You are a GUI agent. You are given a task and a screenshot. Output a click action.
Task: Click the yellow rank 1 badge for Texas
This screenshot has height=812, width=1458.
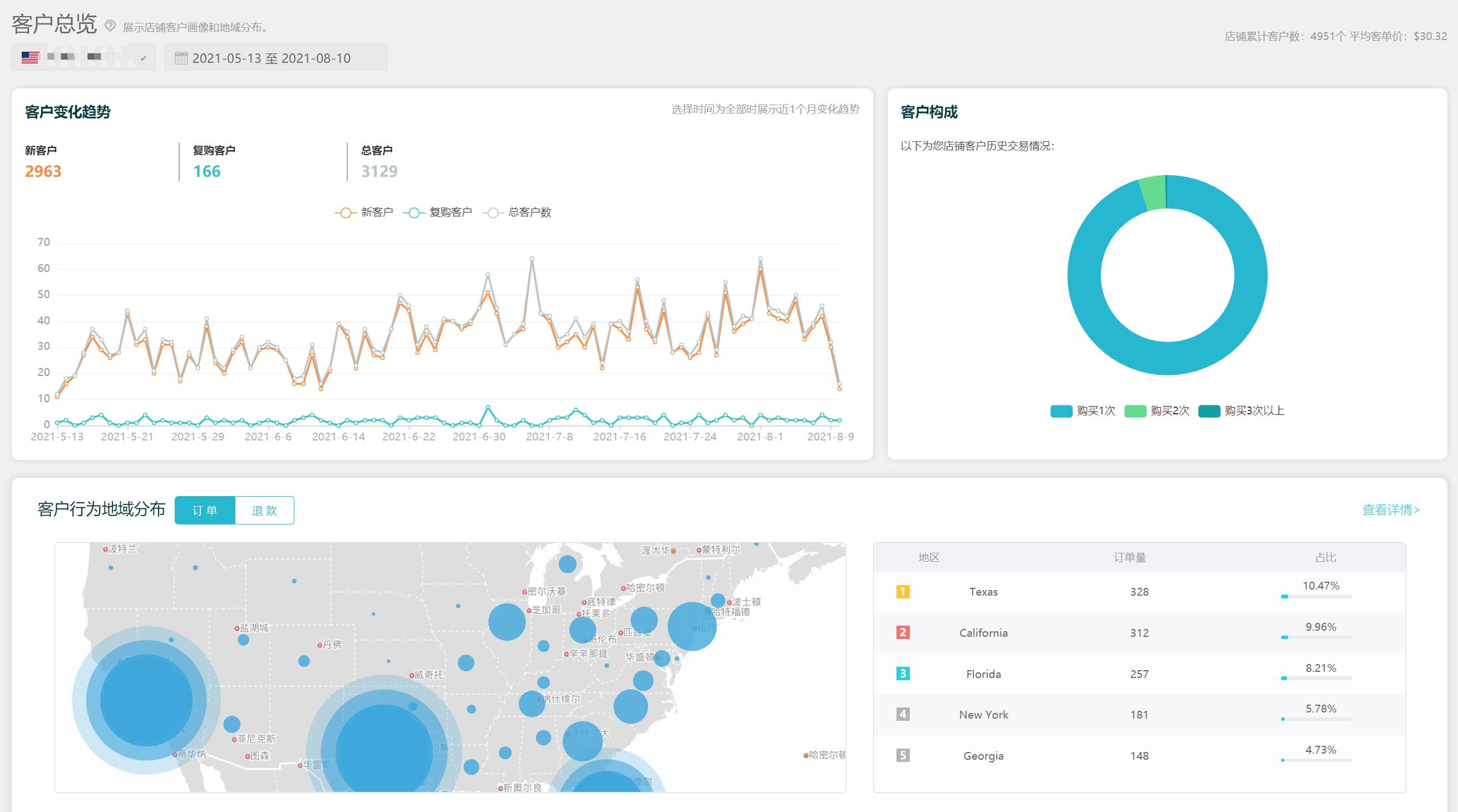pyautogui.click(x=903, y=592)
